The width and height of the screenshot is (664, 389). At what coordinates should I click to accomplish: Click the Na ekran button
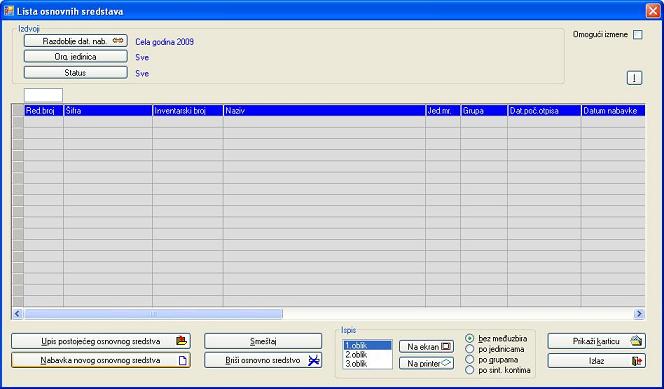click(x=426, y=347)
